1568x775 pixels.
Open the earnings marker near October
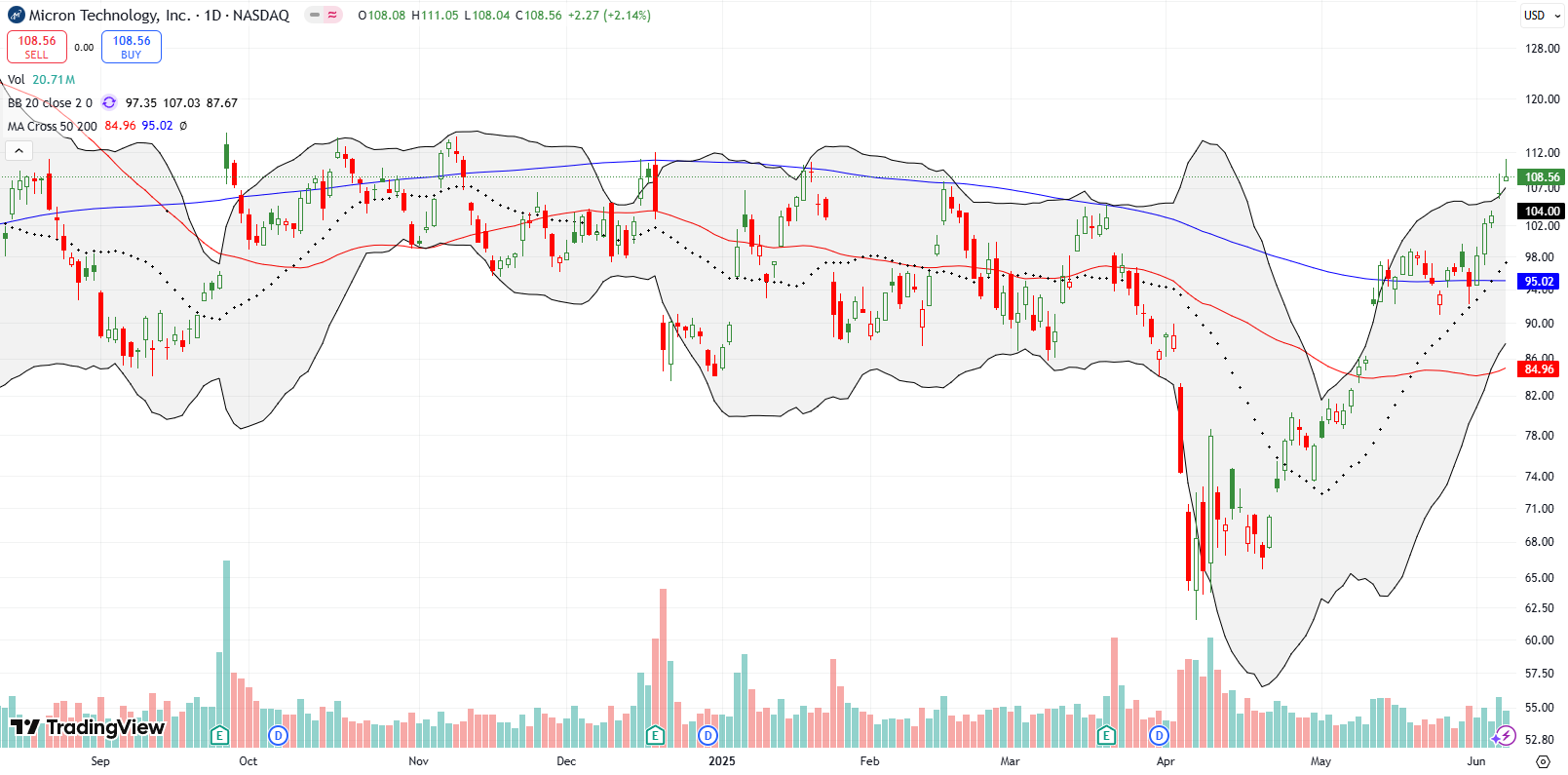[219, 735]
